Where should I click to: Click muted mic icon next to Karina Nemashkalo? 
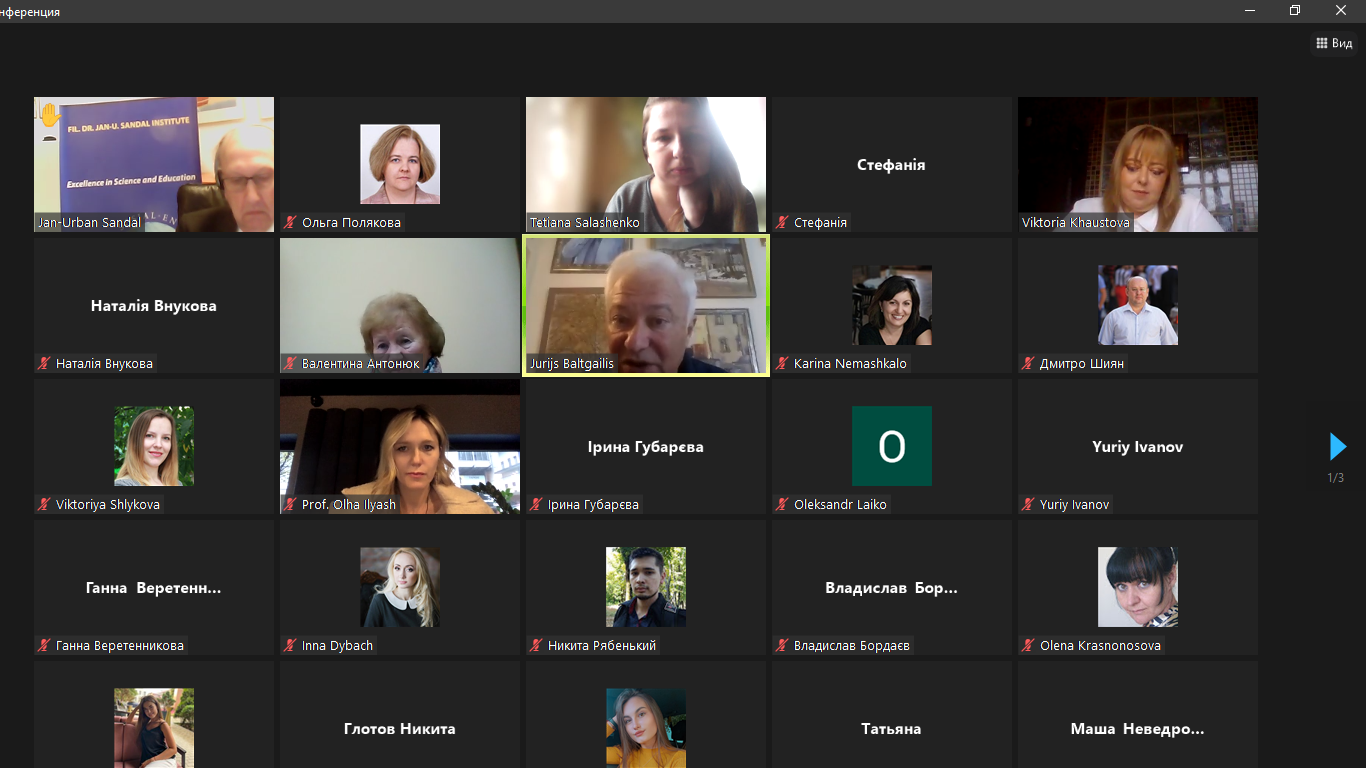click(782, 364)
